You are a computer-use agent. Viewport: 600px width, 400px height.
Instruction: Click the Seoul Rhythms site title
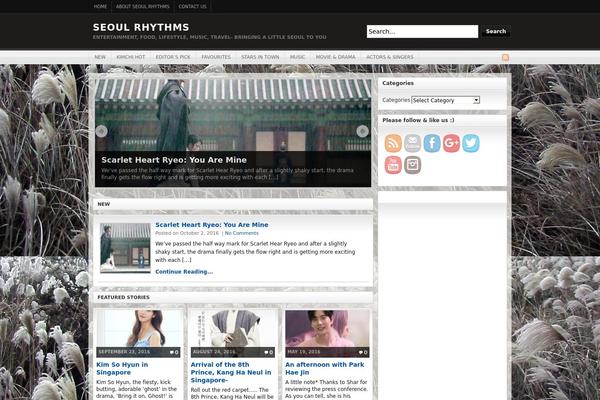click(141, 27)
